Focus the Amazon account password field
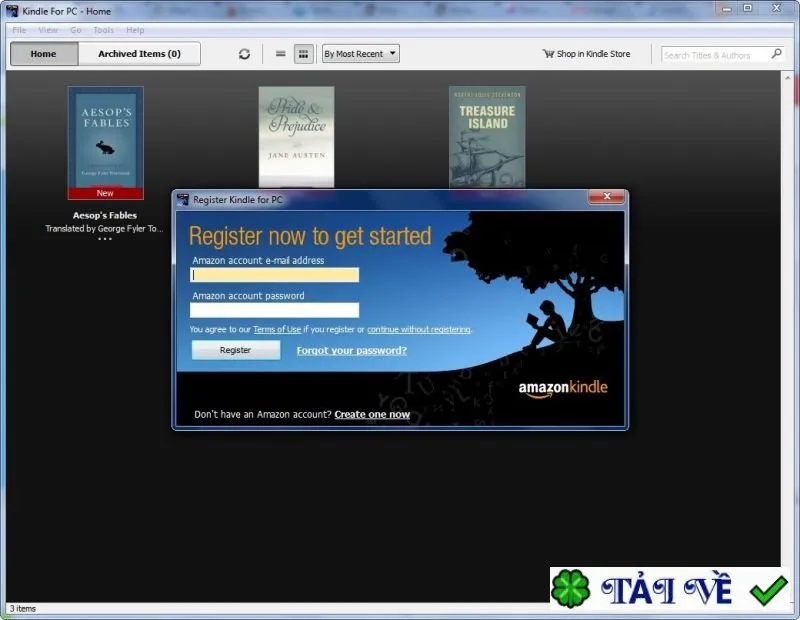 [274, 310]
